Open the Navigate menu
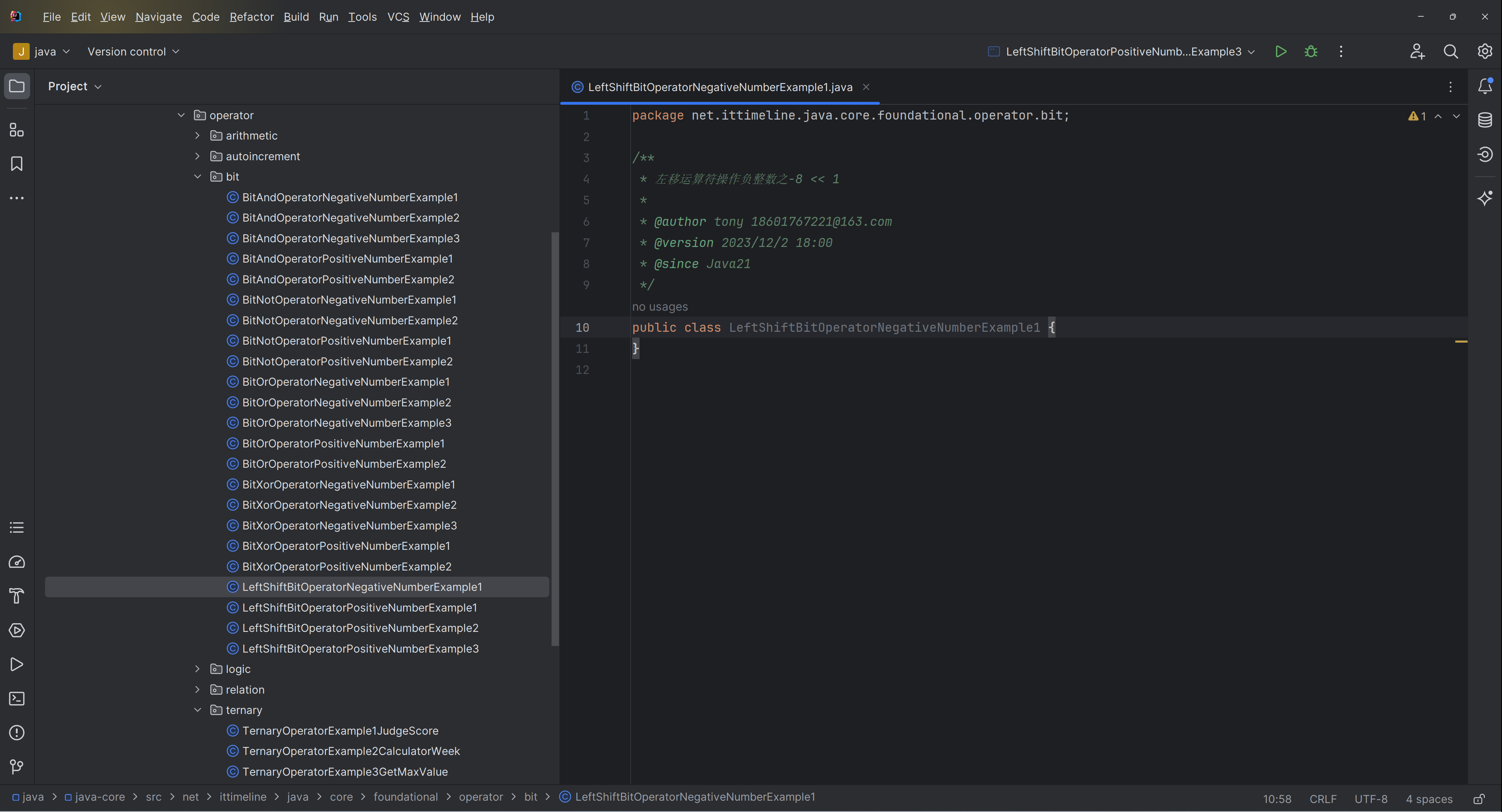Viewport: 1502px width, 812px height. (x=159, y=17)
